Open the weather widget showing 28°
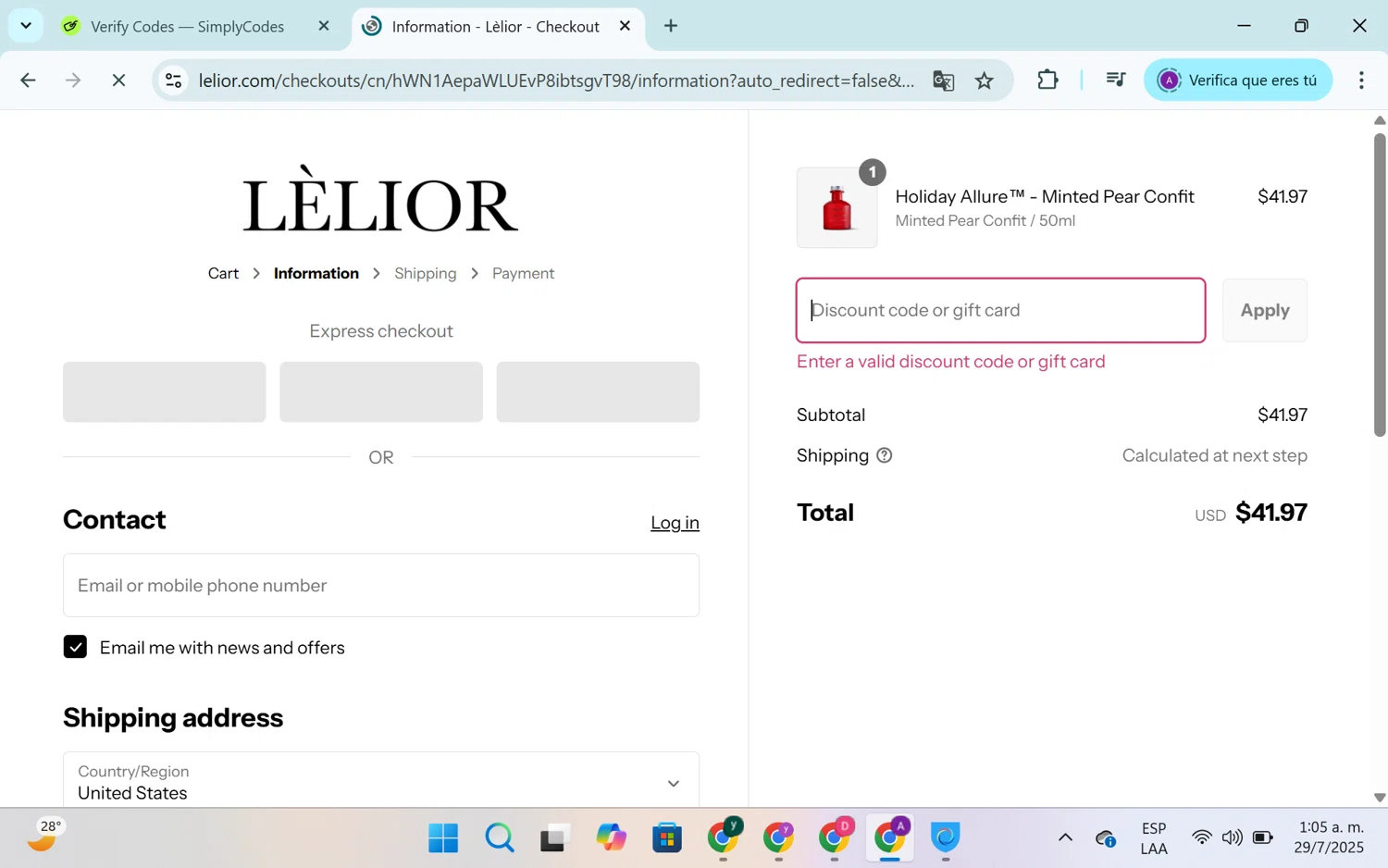 (x=44, y=835)
